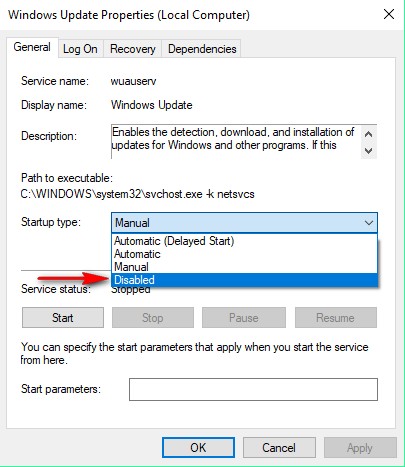Viewport: 405px width, 467px height.
Task: Click the Pause service button
Action: pos(244,318)
